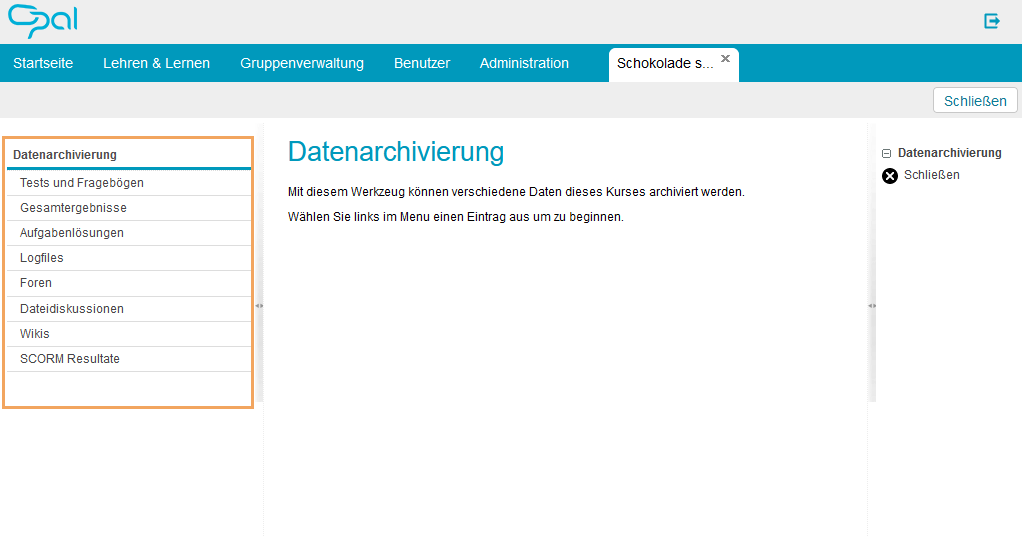Toggle the right toolbox panel splitter

[871, 306]
